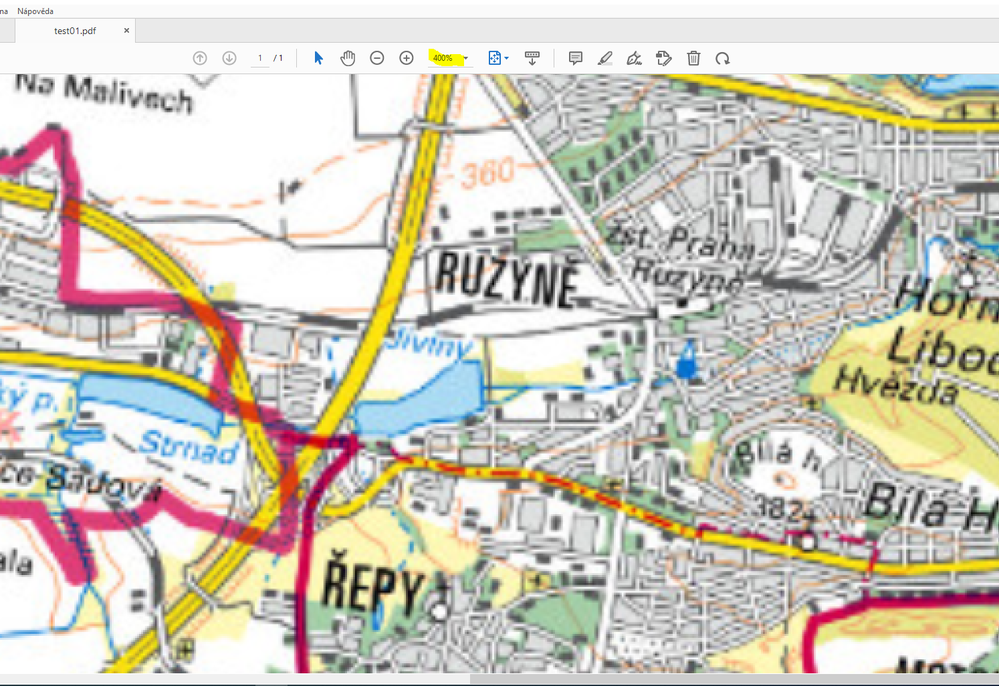Open the sign document pen tool
The width and height of the screenshot is (999, 686).
tap(634, 58)
